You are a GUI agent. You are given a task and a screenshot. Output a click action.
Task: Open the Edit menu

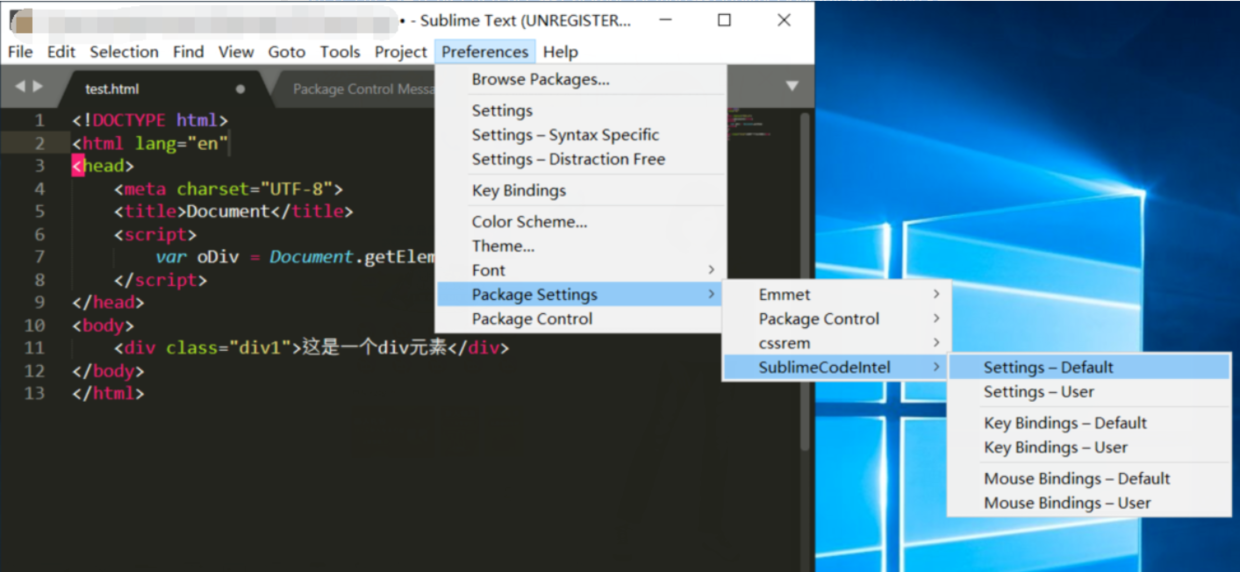(61, 52)
